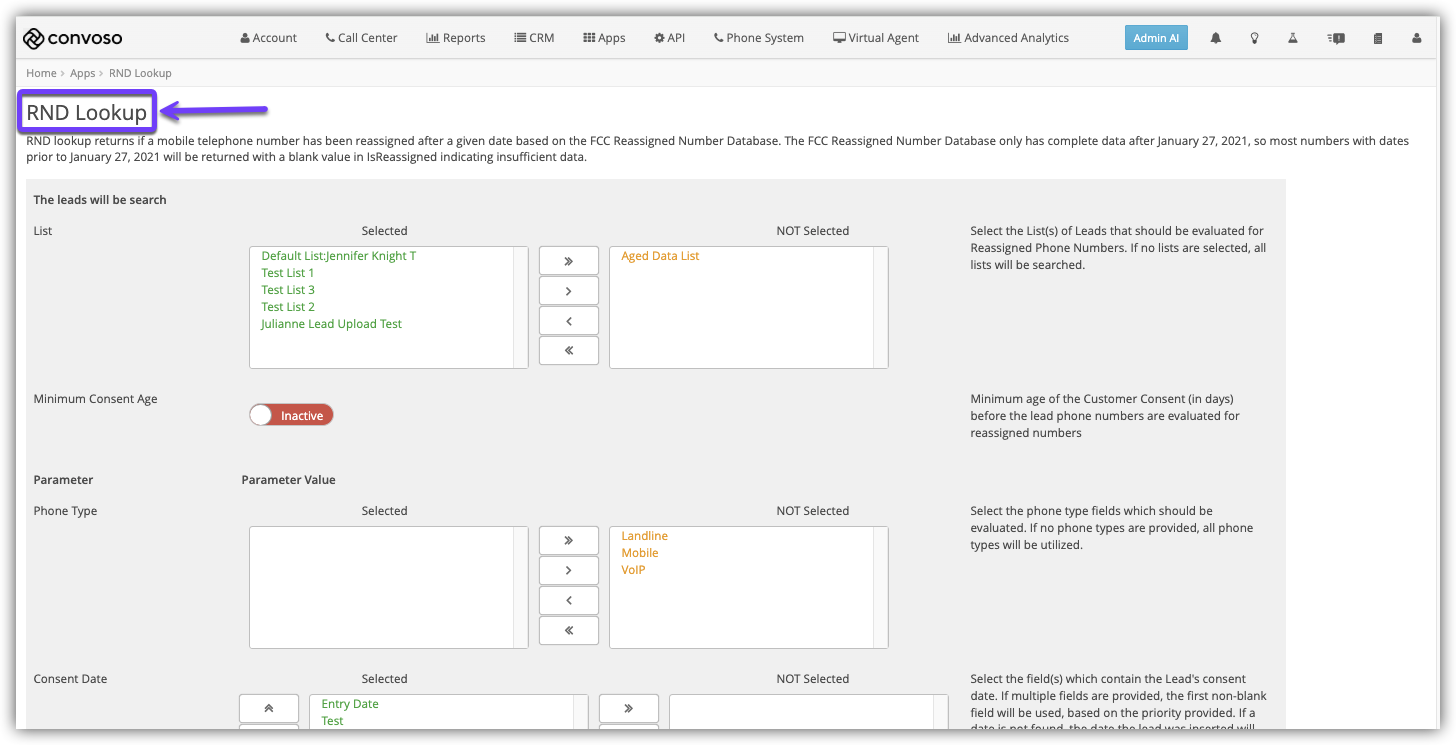Expand the Reports menu

[x=455, y=38]
